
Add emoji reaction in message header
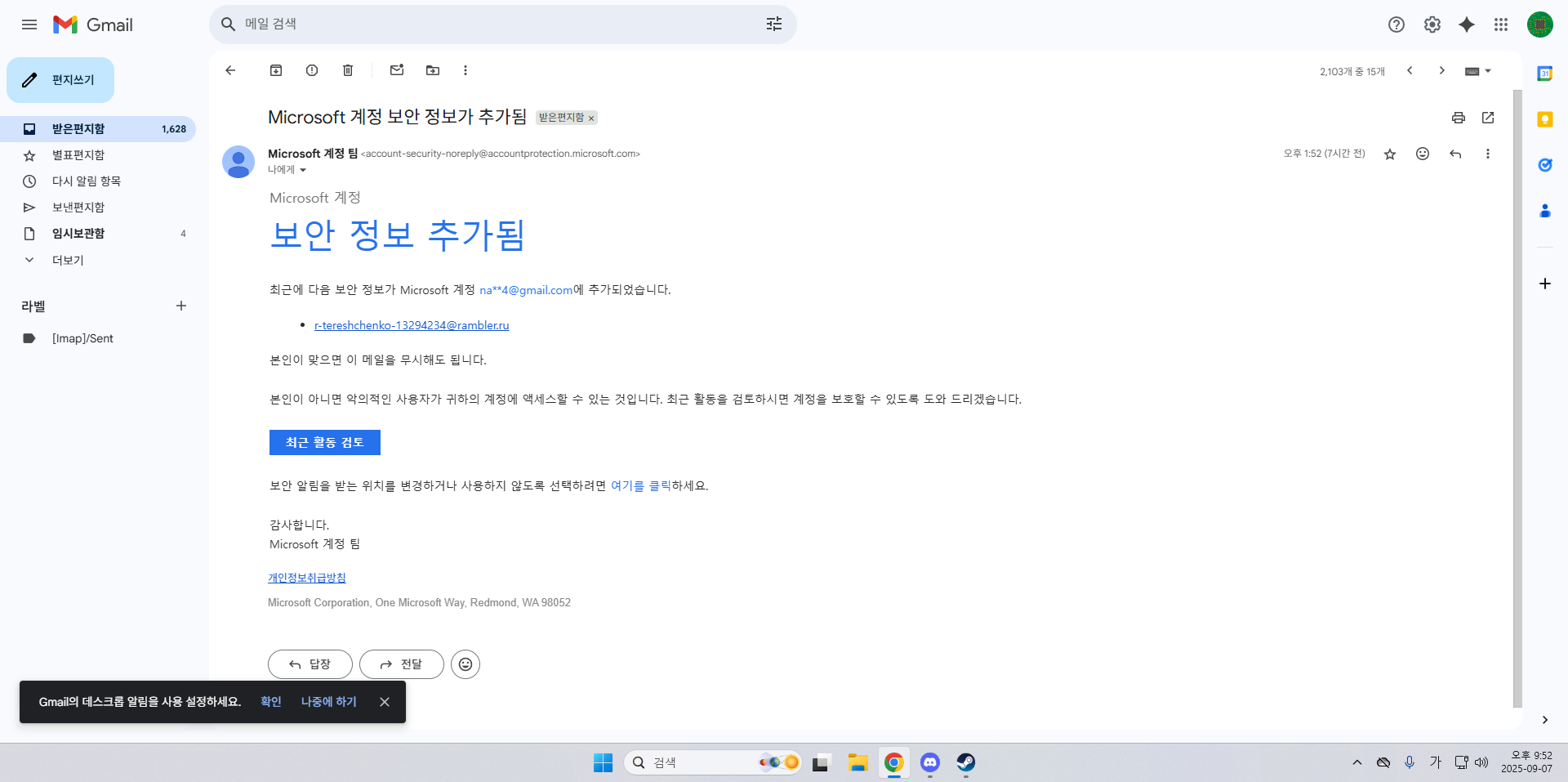[x=1423, y=154]
